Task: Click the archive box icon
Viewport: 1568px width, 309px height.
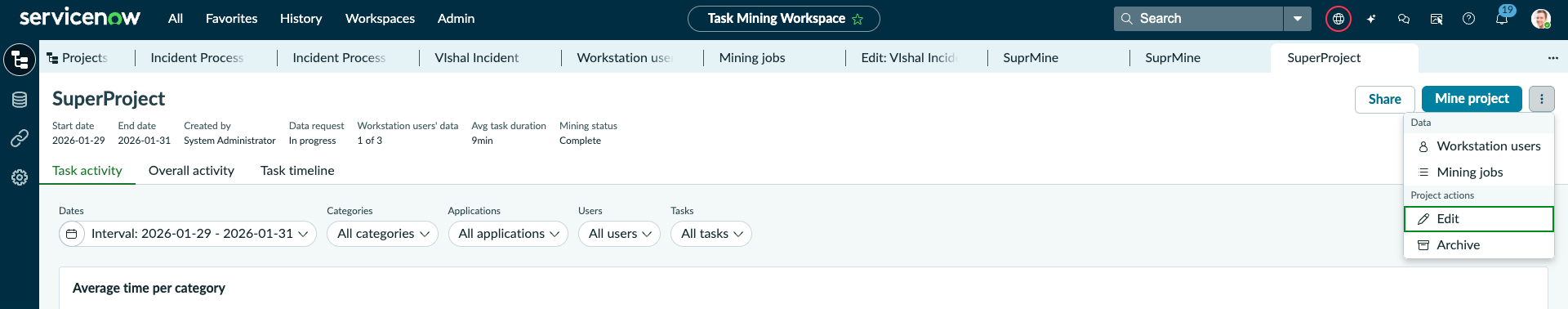Action: (x=1423, y=245)
